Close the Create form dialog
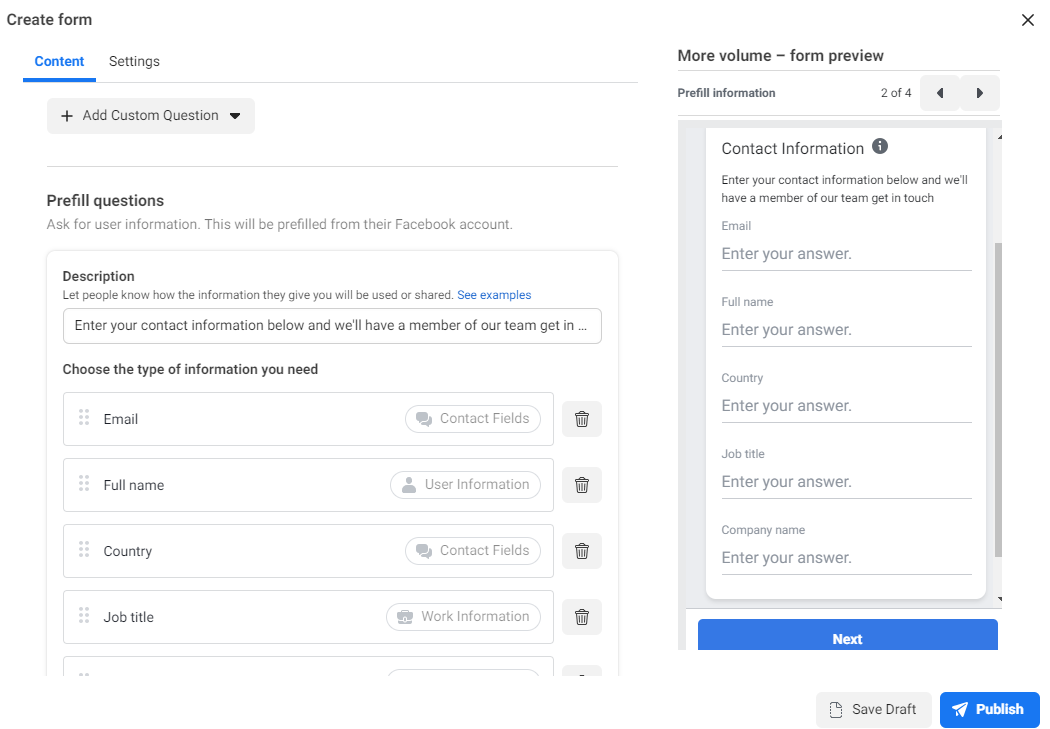1050x729 pixels. (1028, 20)
